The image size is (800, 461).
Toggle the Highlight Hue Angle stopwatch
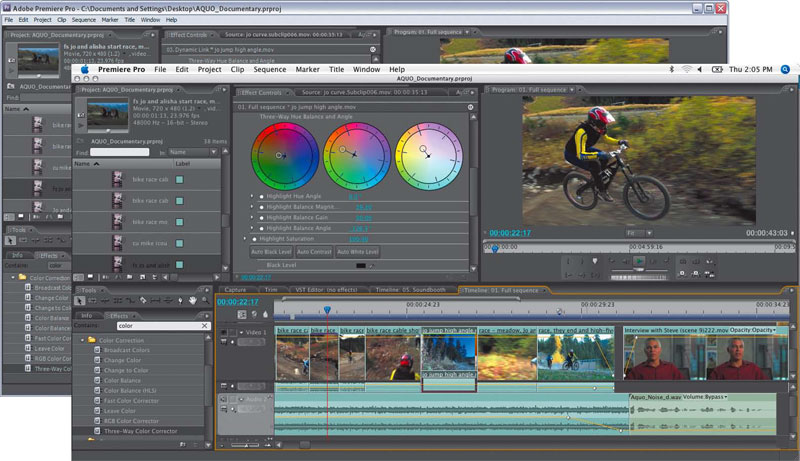(262, 197)
